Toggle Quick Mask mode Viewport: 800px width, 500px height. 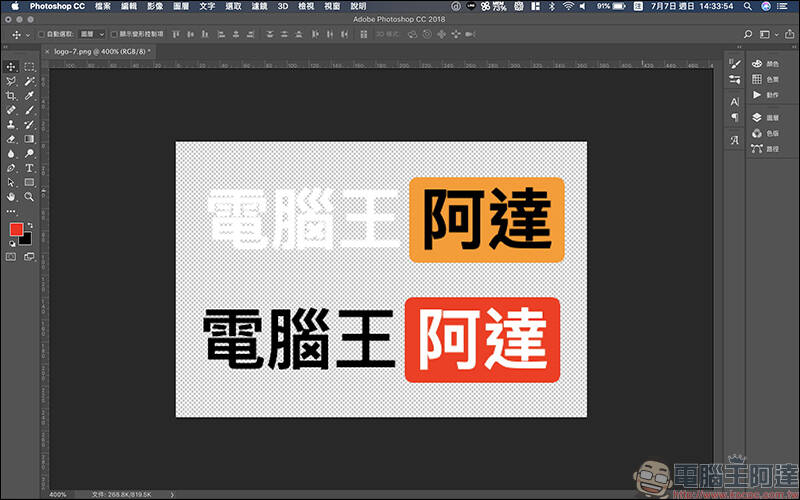coord(11,257)
